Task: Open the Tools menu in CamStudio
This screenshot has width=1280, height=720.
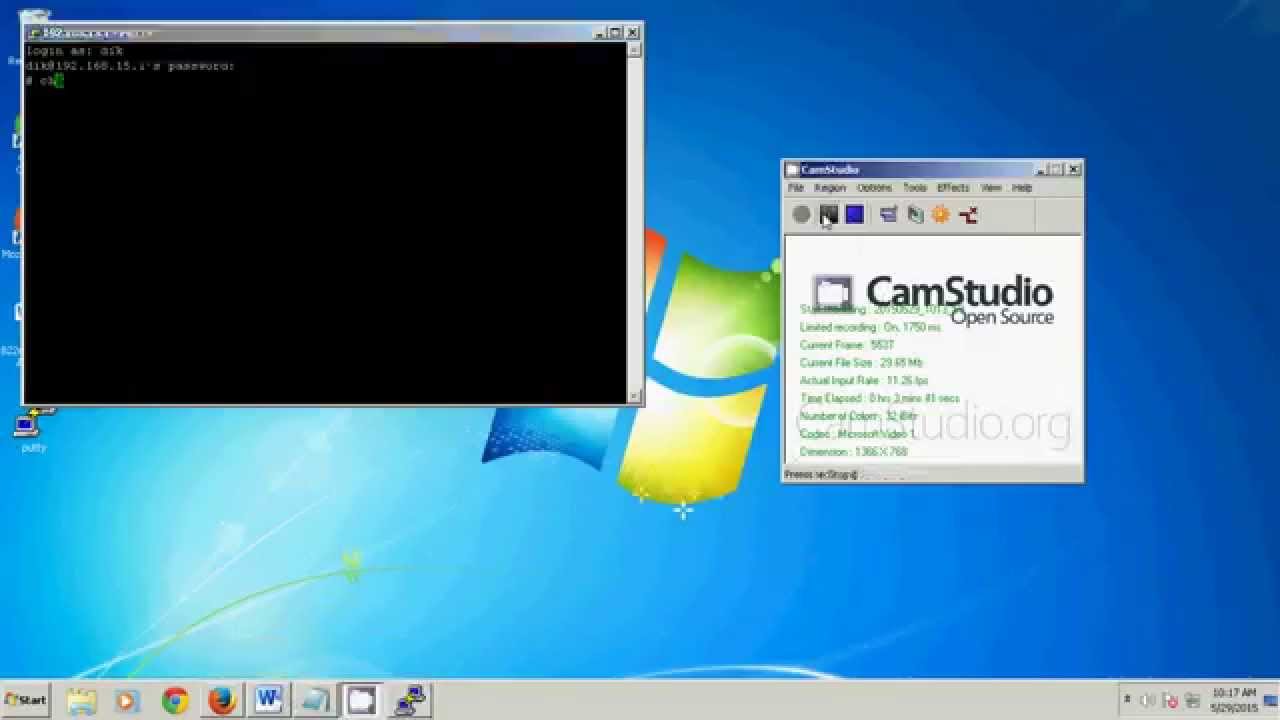Action: click(x=915, y=188)
